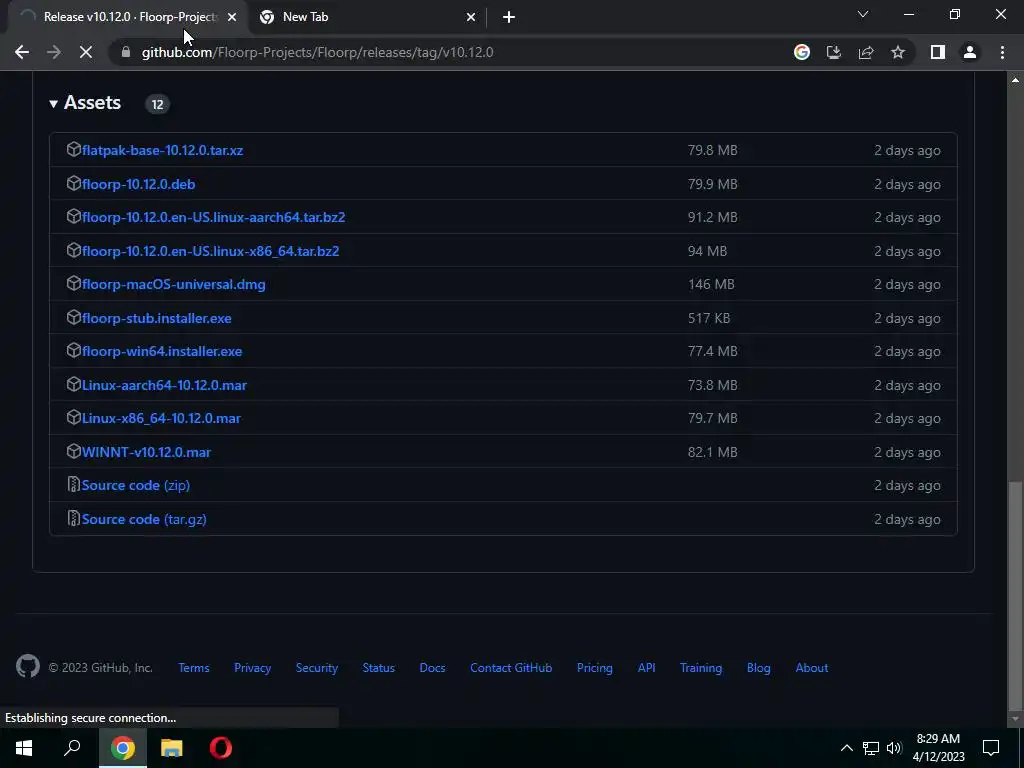
Task: Click the package icon beside flatpak-base tar.xz
Action: [x=74, y=150]
